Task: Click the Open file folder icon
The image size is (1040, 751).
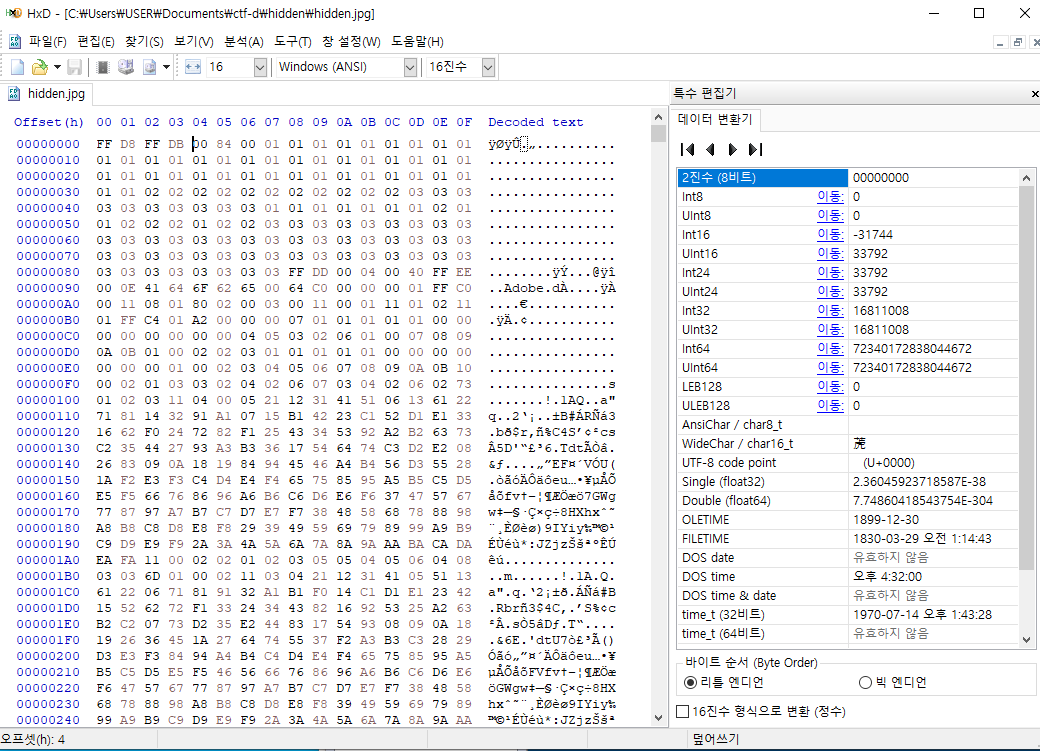Action: tap(40, 67)
